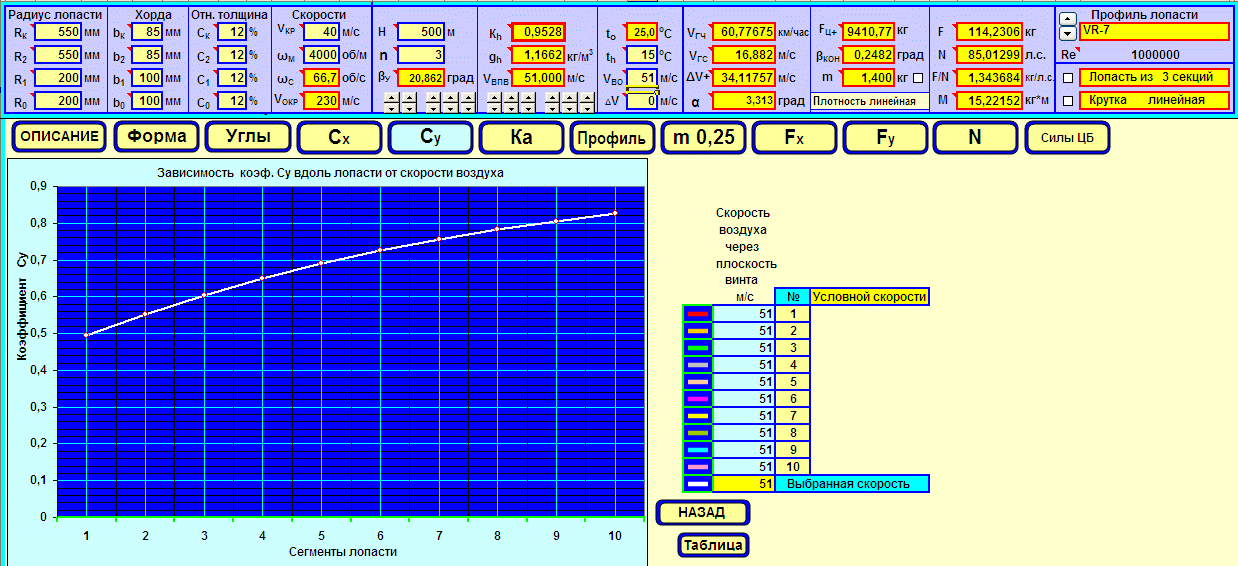Viewport: 1238px width, 566px height.
Task: Click the Плотность линейная field
Action: [x=863, y=101]
